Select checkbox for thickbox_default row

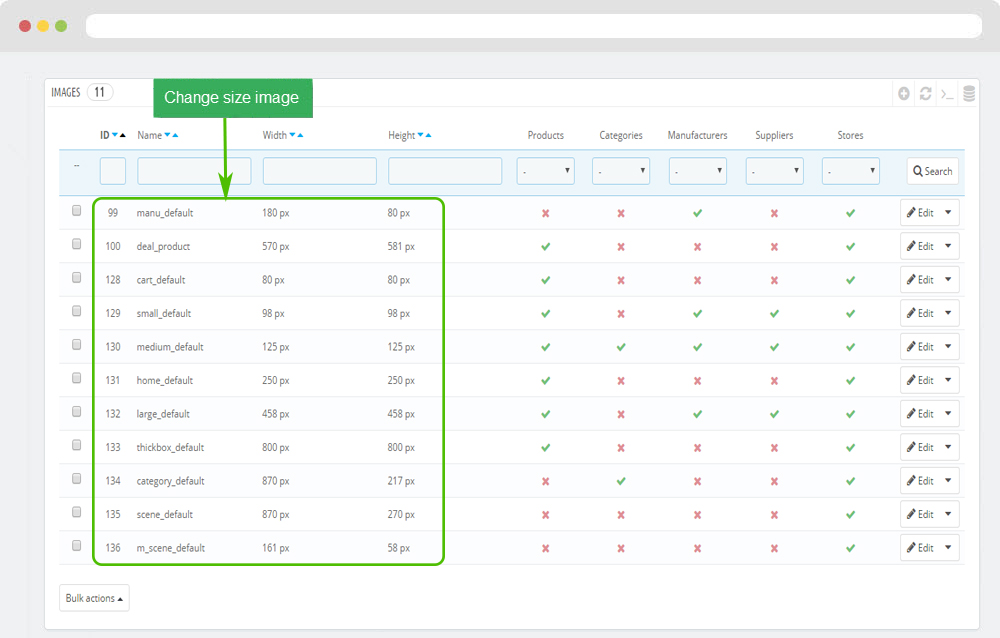click(77, 445)
